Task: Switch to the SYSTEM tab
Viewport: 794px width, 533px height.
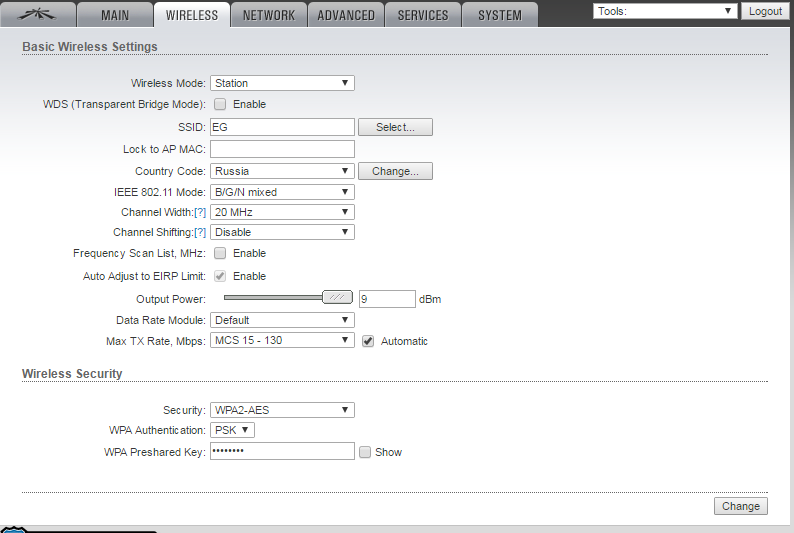Action: pyautogui.click(x=500, y=14)
